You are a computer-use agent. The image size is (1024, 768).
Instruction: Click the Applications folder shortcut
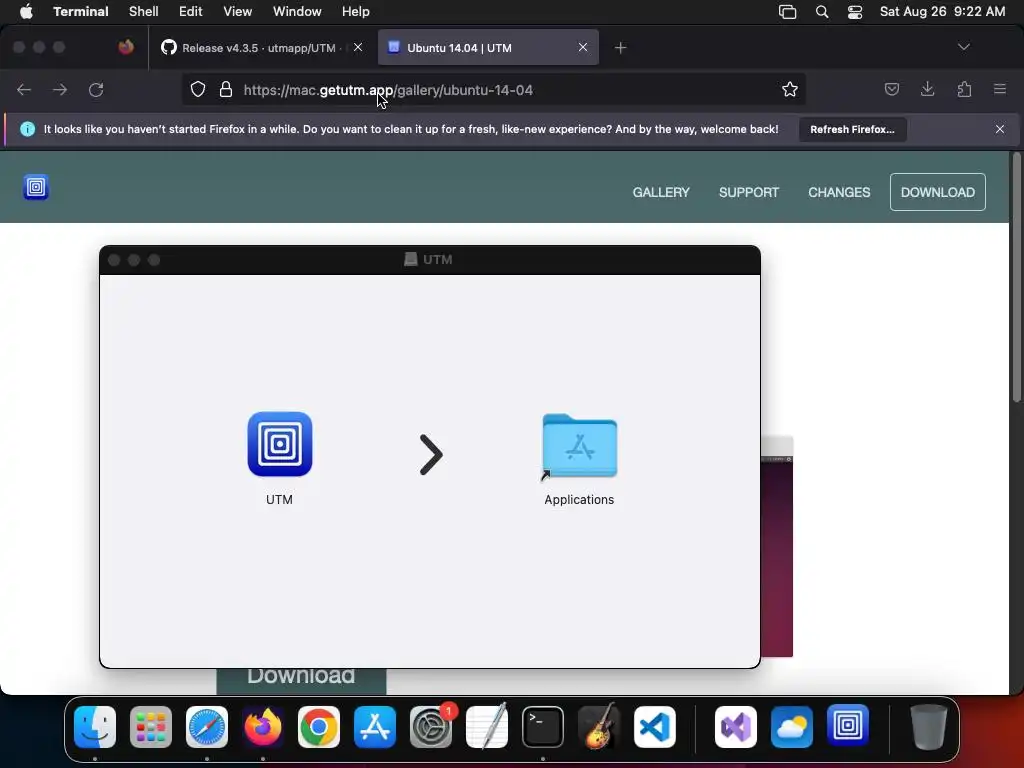[579, 447]
